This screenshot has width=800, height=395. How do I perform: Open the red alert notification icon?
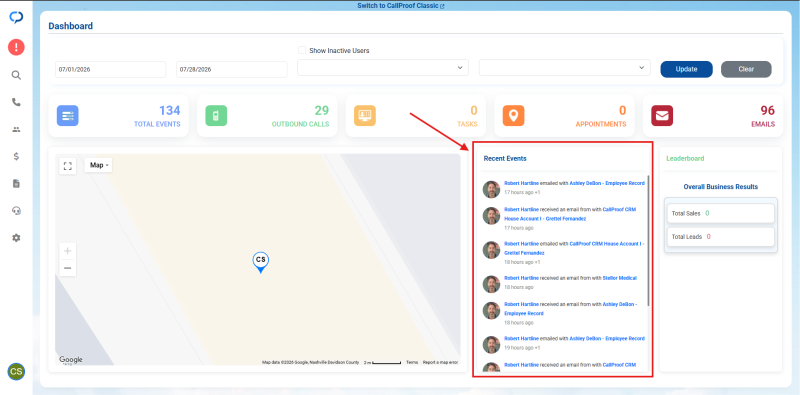tap(16, 47)
